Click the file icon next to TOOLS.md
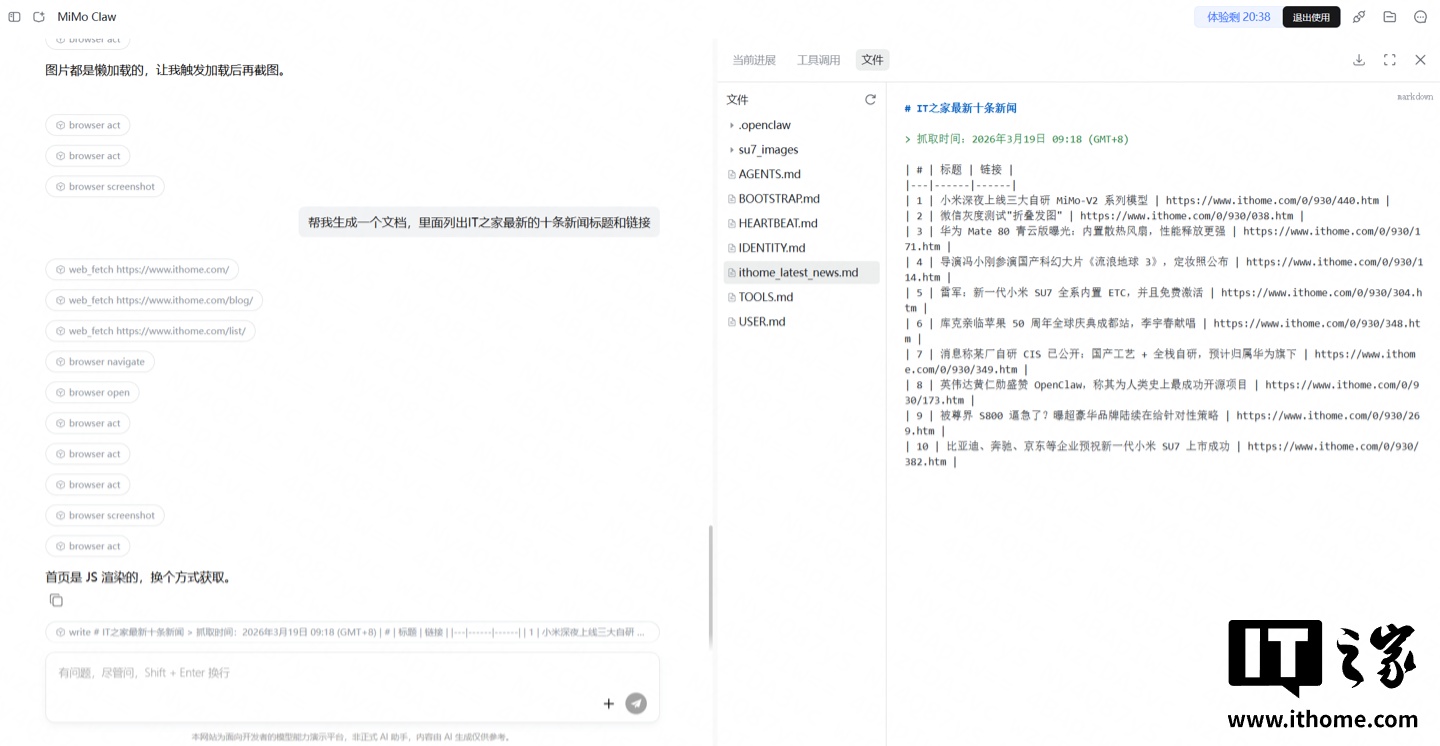 point(731,297)
